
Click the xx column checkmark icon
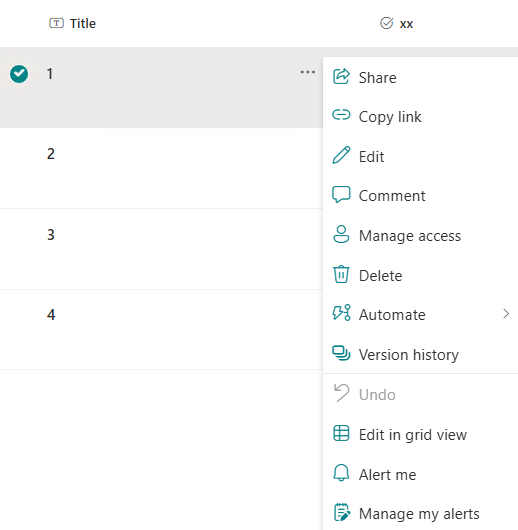coord(386,23)
